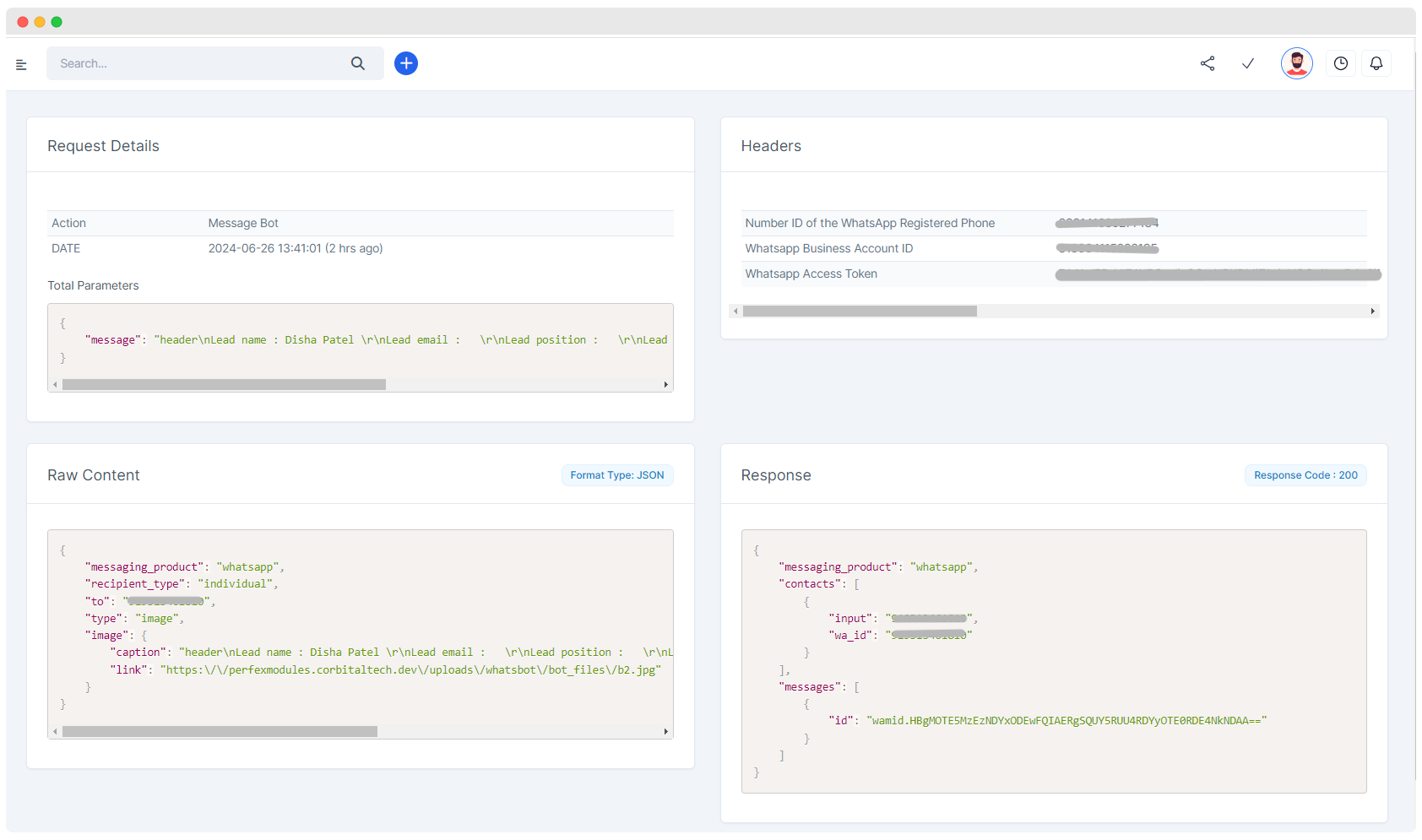Screen dimensions: 1422x840
Task: Click the Response Code : 200 badge
Action: (x=1305, y=475)
